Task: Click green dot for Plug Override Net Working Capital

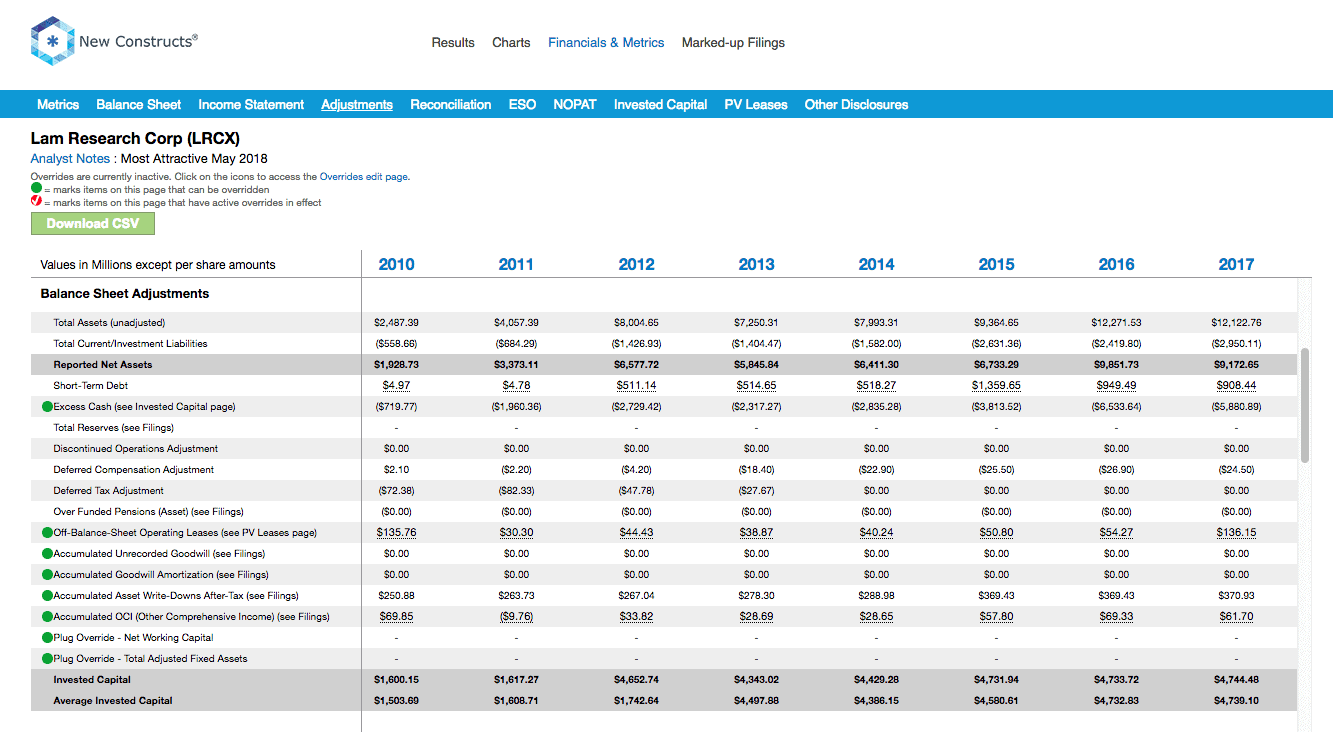Action: [47, 638]
